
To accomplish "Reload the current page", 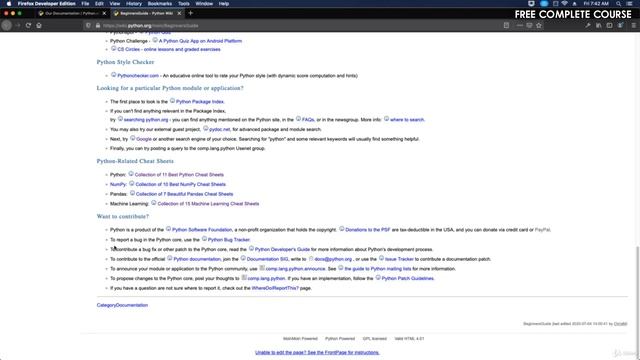I will click(x=28, y=25).
